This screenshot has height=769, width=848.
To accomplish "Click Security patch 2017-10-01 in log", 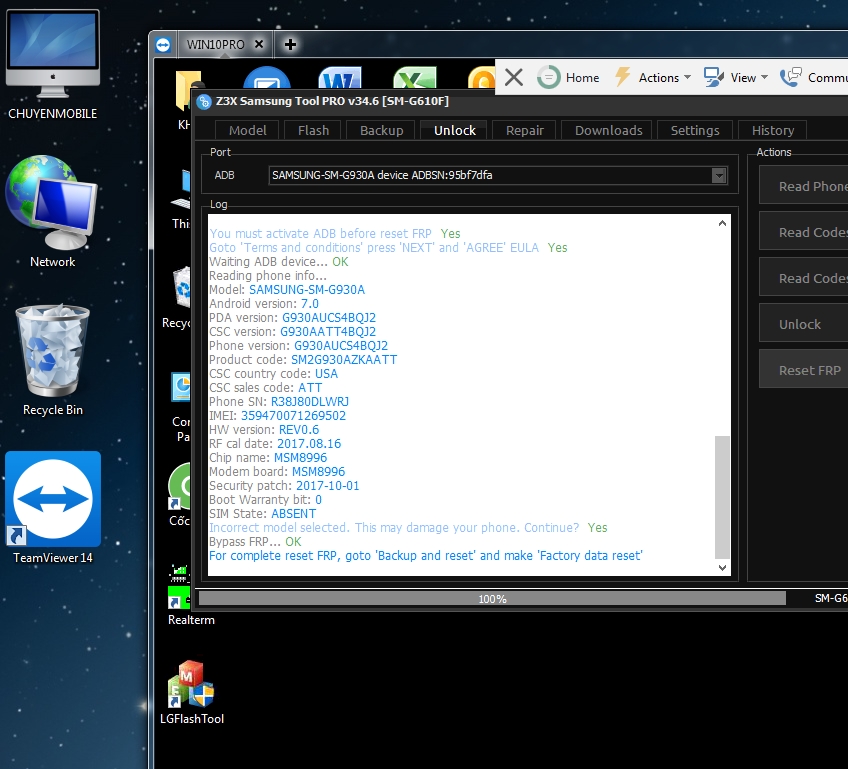I will click(327, 486).
